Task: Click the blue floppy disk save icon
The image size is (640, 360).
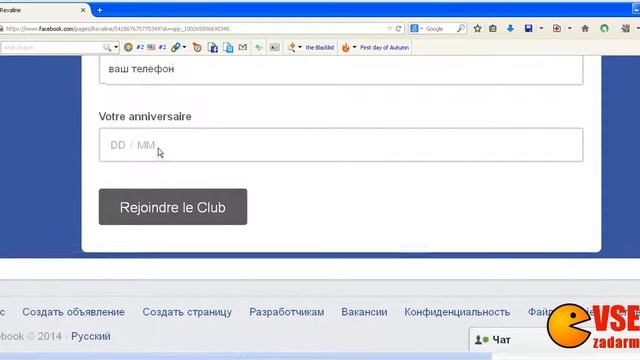Action: coord(529,29)
